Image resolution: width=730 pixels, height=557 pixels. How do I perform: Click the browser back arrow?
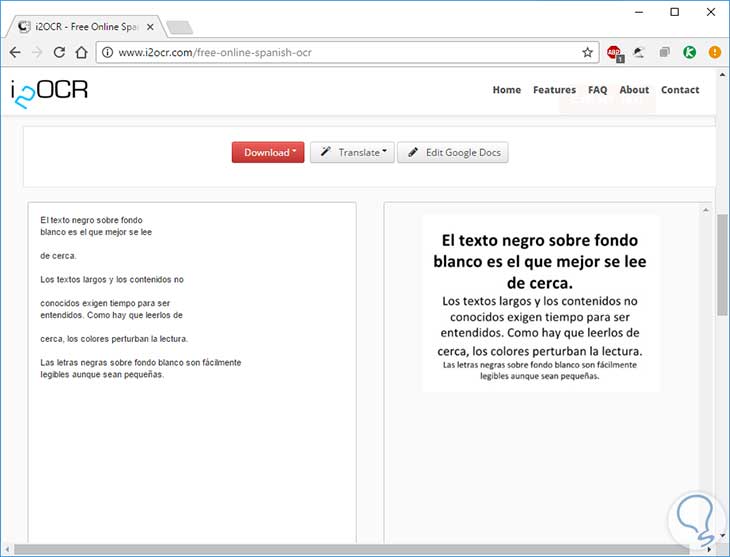[15, 52]
